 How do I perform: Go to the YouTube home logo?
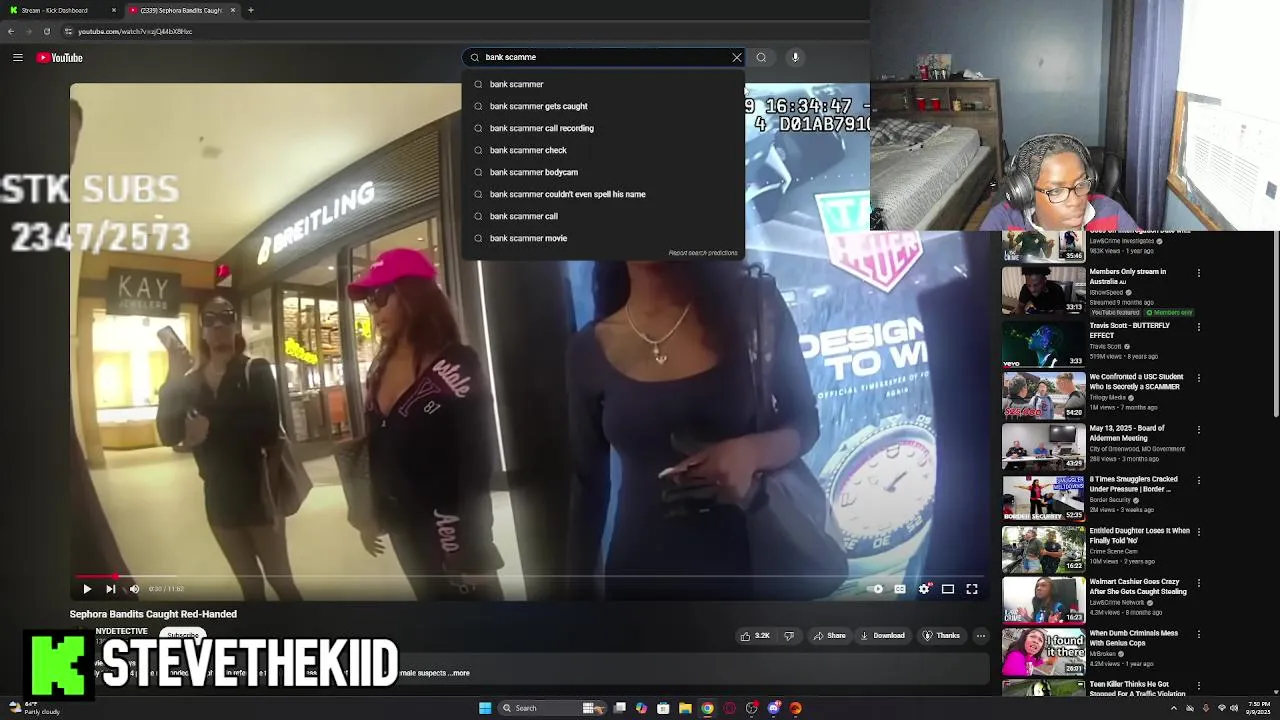60,58
